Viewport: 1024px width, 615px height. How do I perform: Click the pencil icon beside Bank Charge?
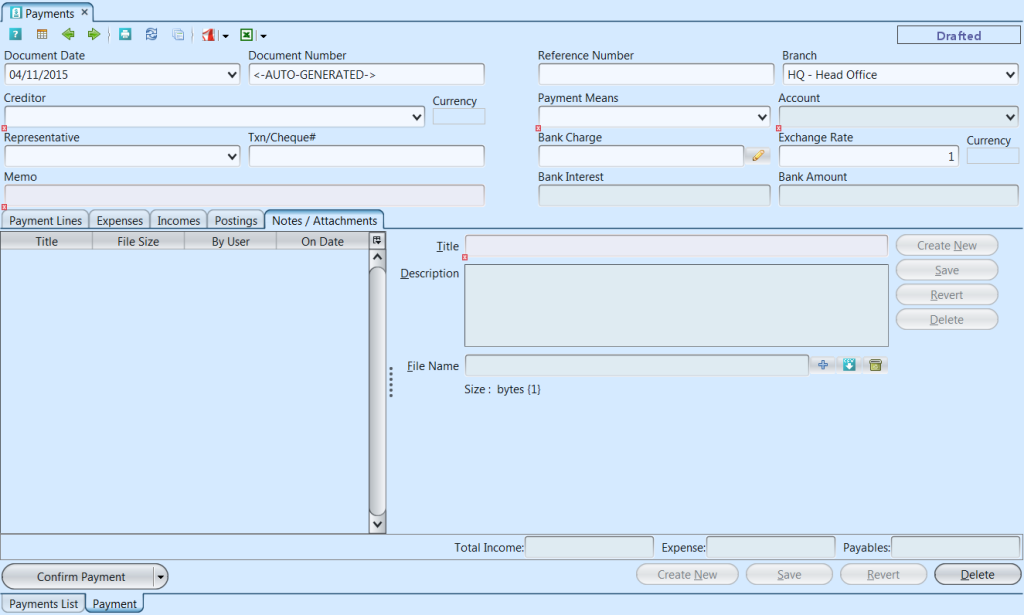tap(758, 155)
